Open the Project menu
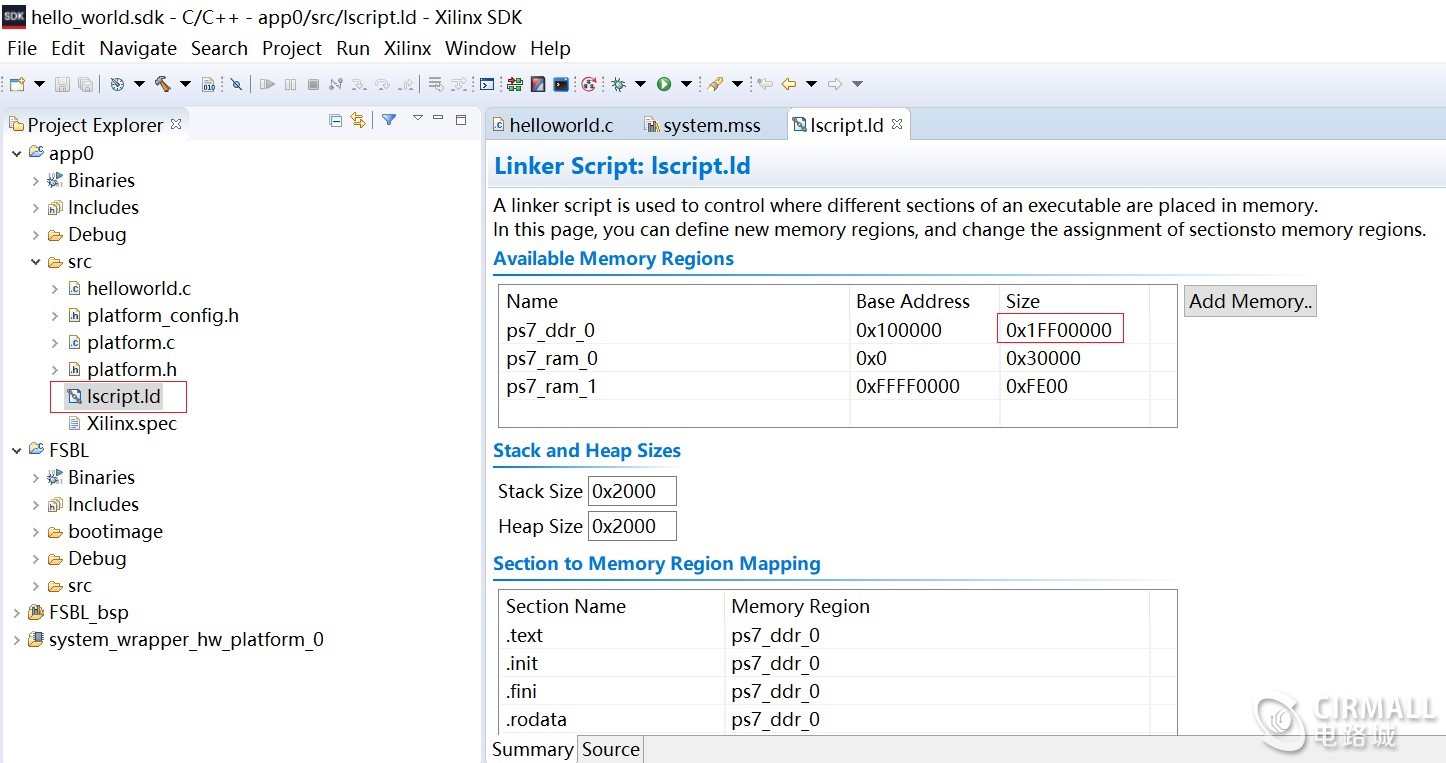This screenshot has width=1446, height=763. tap(292, 48)
